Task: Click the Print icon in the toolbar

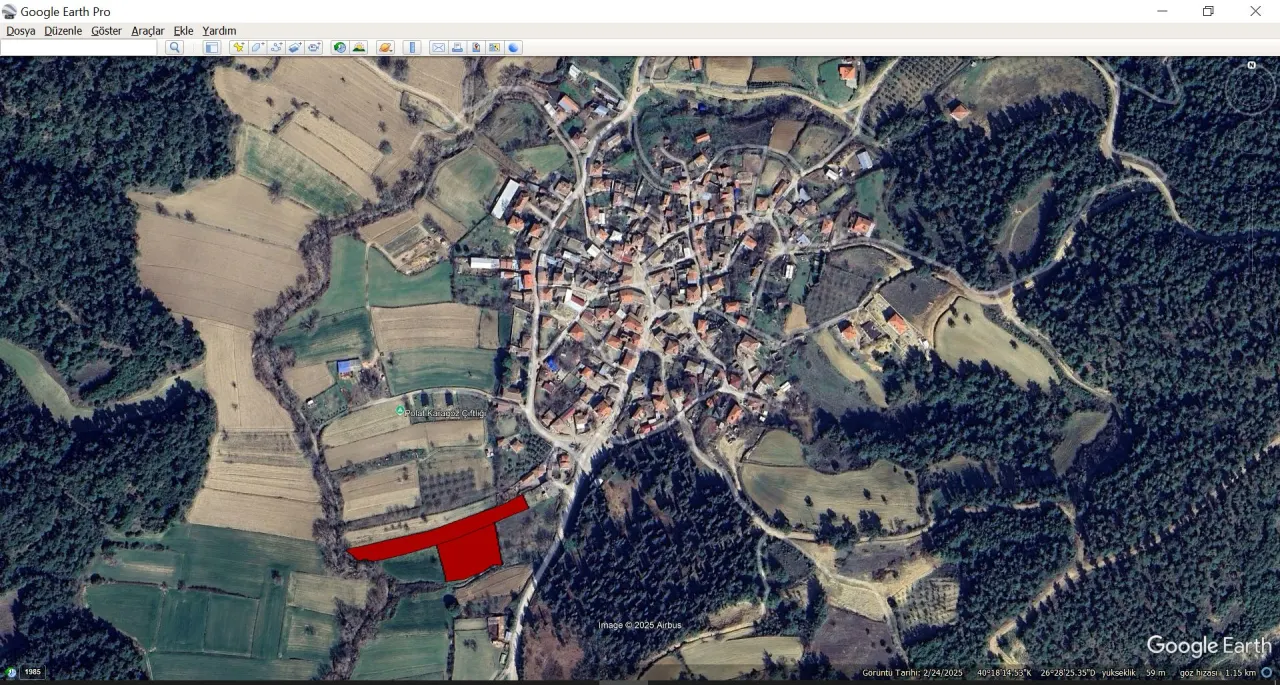Action: (457, 47)
